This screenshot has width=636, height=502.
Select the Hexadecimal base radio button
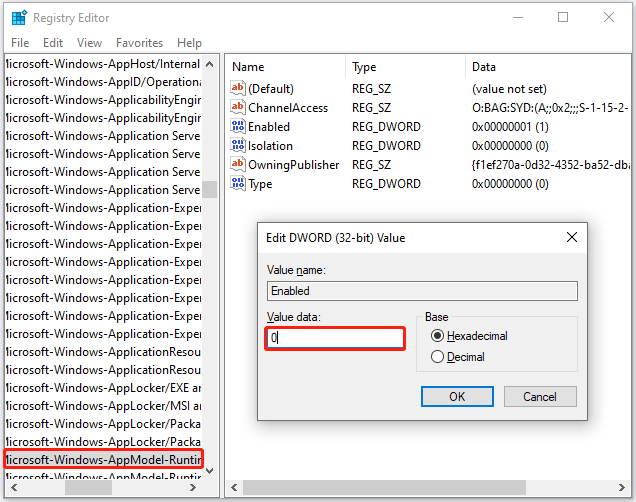pos(437,336)
